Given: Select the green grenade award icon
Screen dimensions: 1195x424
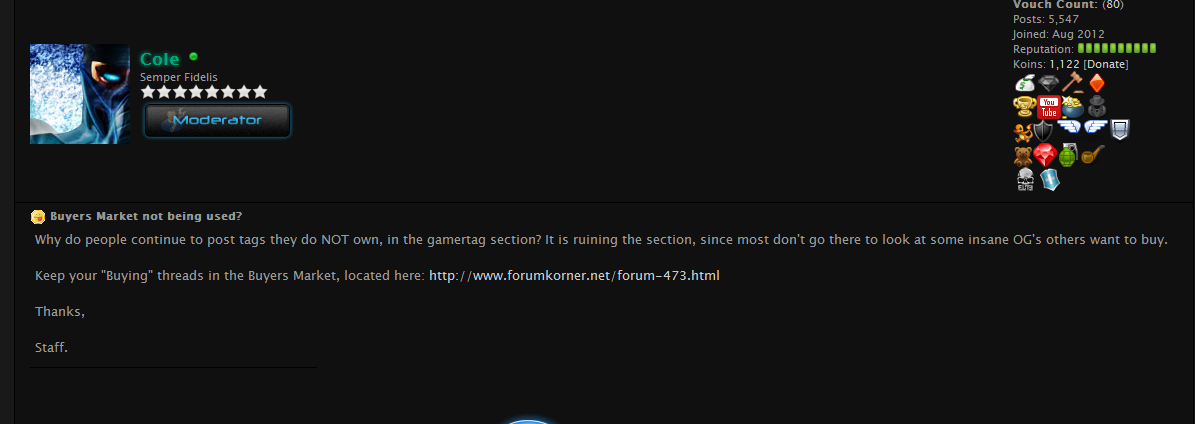Looking at the screenshot, I should click(1068, 156).
